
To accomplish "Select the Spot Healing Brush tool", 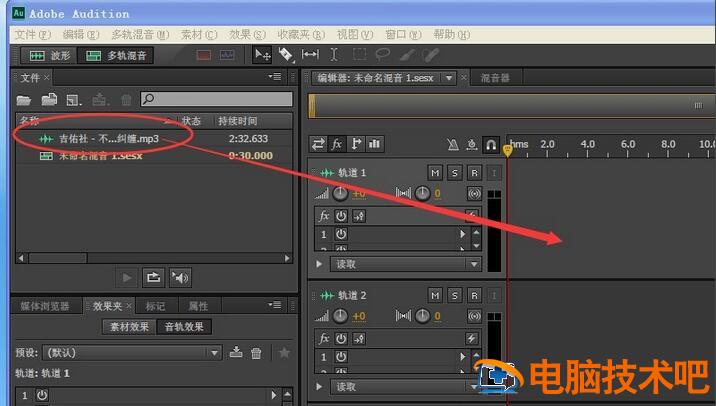I will tap(430, 55).
